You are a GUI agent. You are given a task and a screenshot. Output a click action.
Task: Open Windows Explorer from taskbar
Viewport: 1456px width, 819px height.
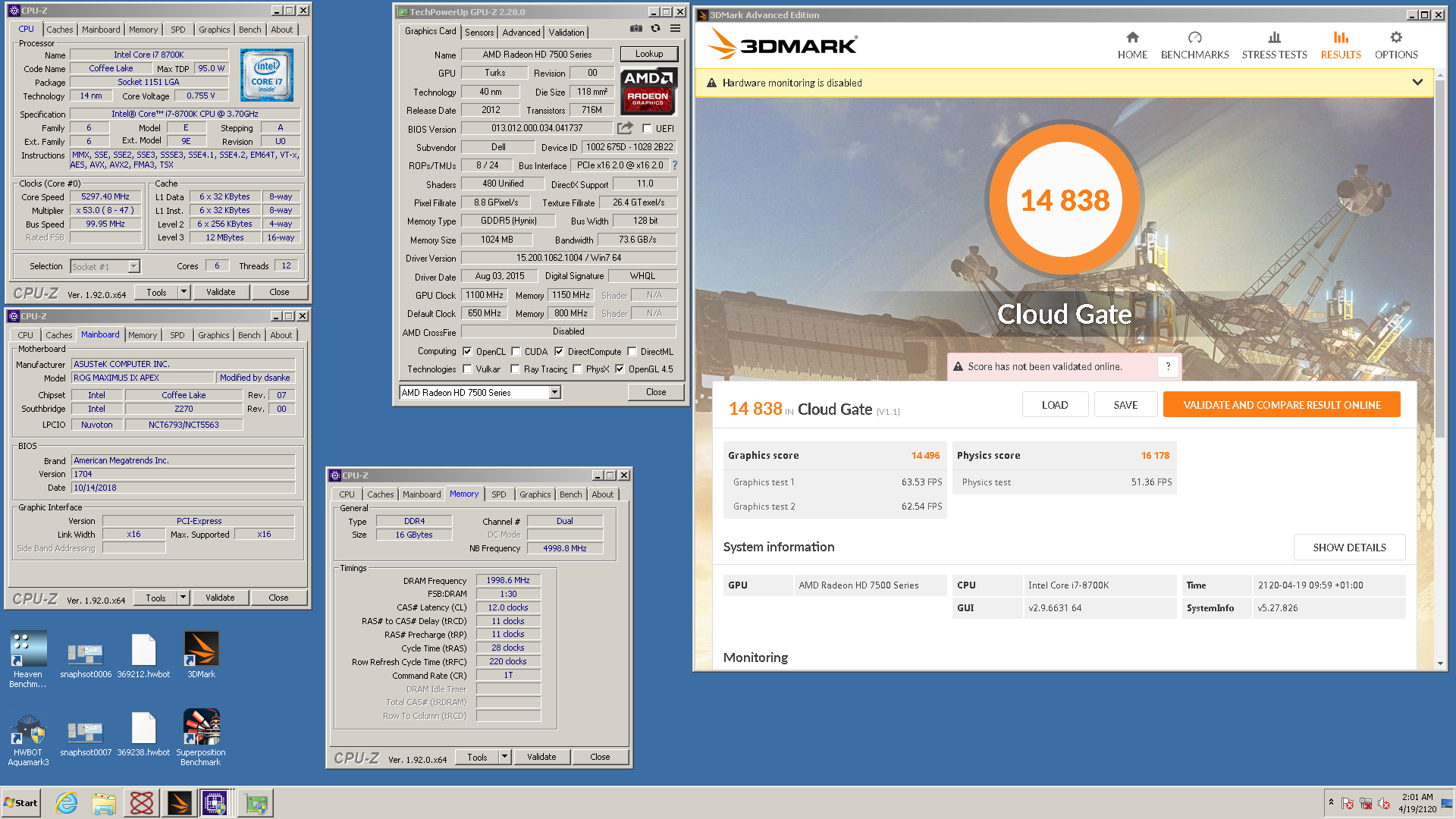point(104,803)
